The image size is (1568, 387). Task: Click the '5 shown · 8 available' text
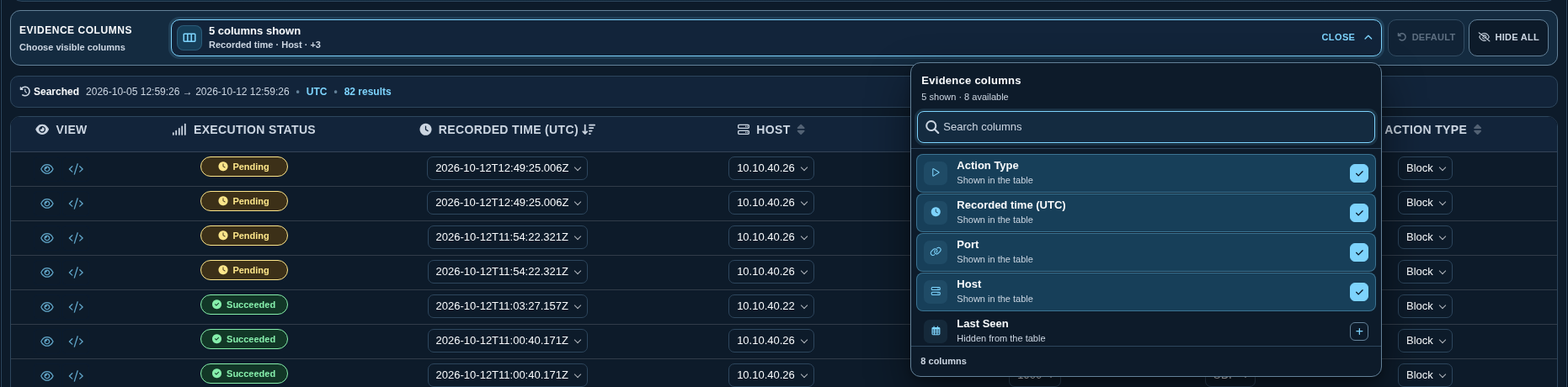tap(964, 97)
